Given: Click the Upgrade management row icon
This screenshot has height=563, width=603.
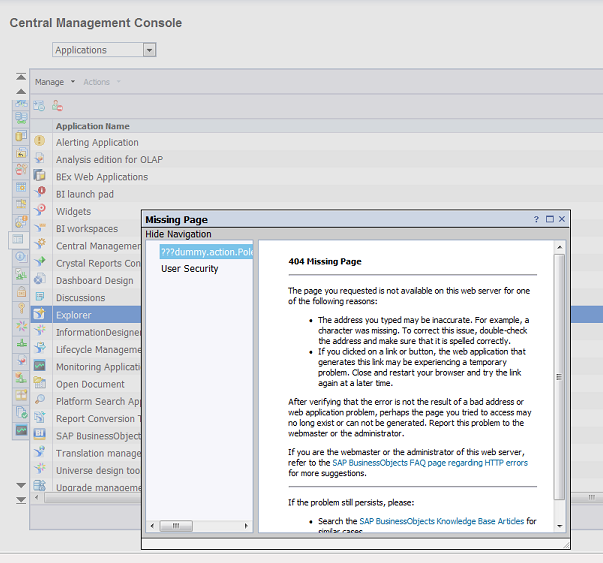Looking at the screenshot, I should click(x=40, y=486).
